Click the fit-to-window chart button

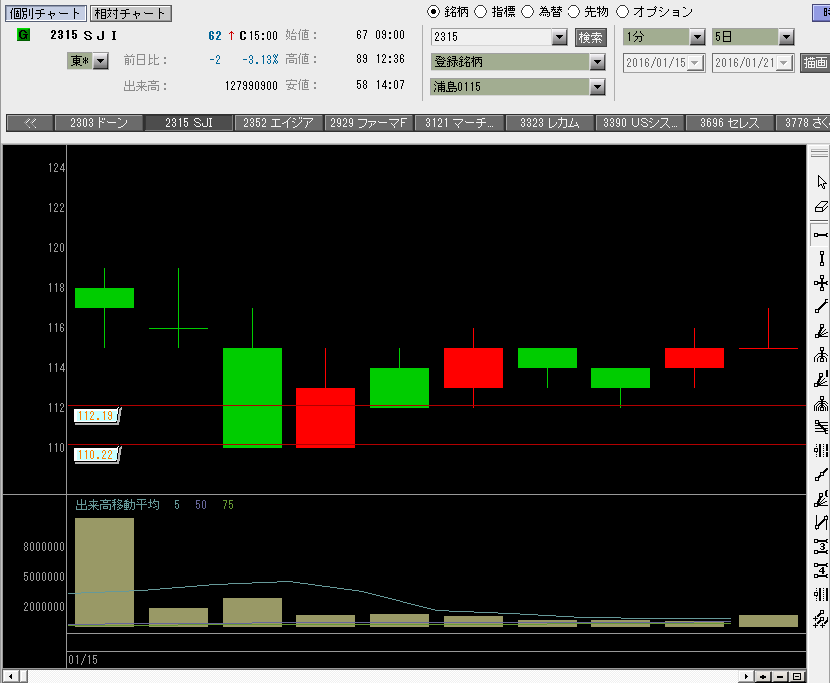point(797,676)
